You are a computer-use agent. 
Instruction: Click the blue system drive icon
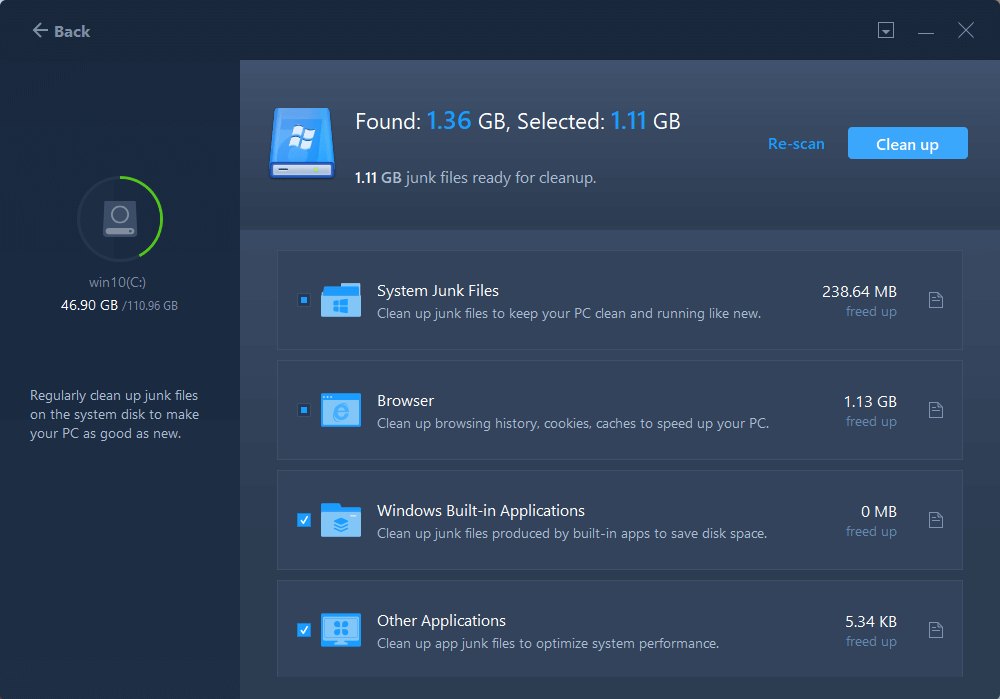[301, 143]
